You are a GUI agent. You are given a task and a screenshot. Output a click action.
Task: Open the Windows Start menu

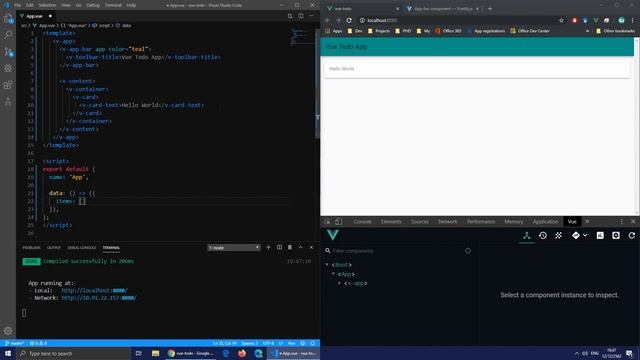(x=8, y=353)
